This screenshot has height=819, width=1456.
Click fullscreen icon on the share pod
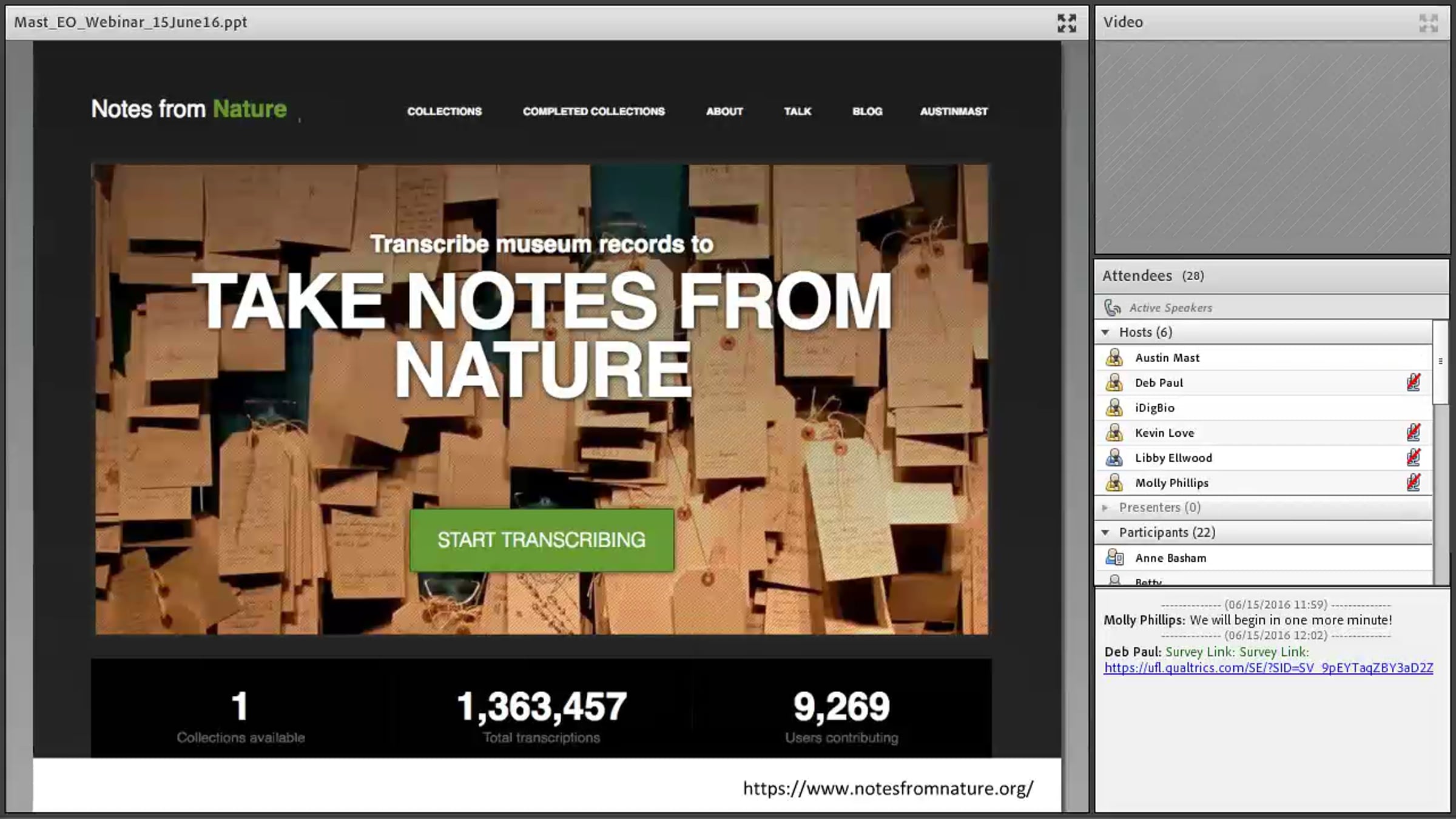(x=1067, y=23)
